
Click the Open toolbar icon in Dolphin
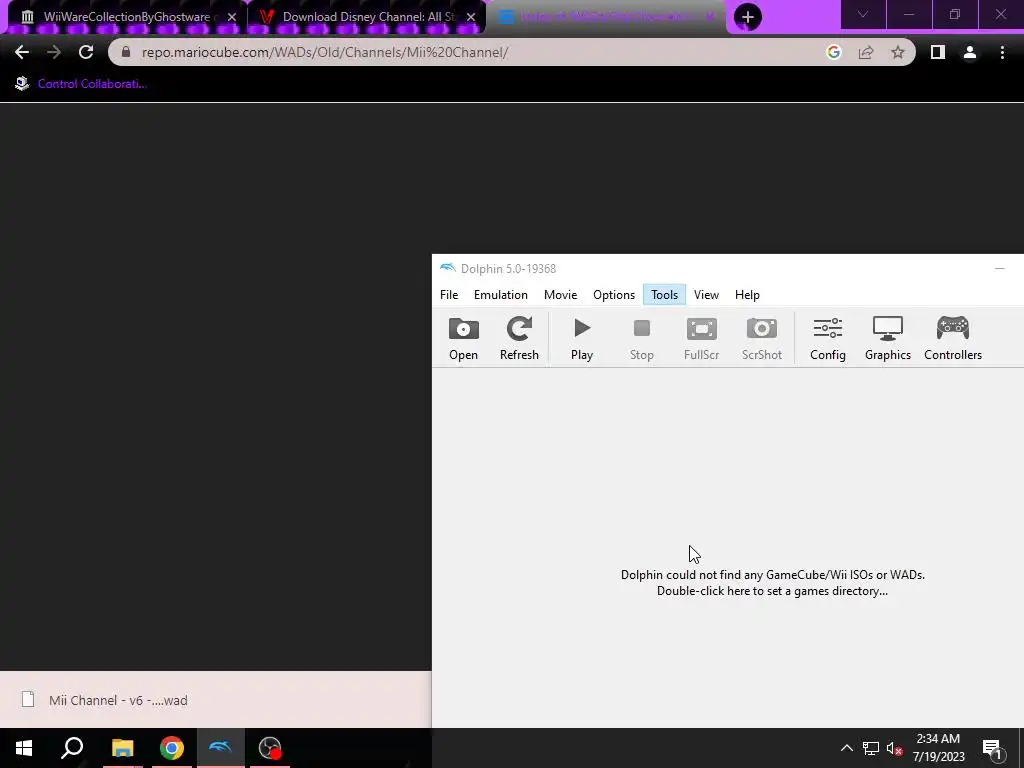(x=464, y=338)
